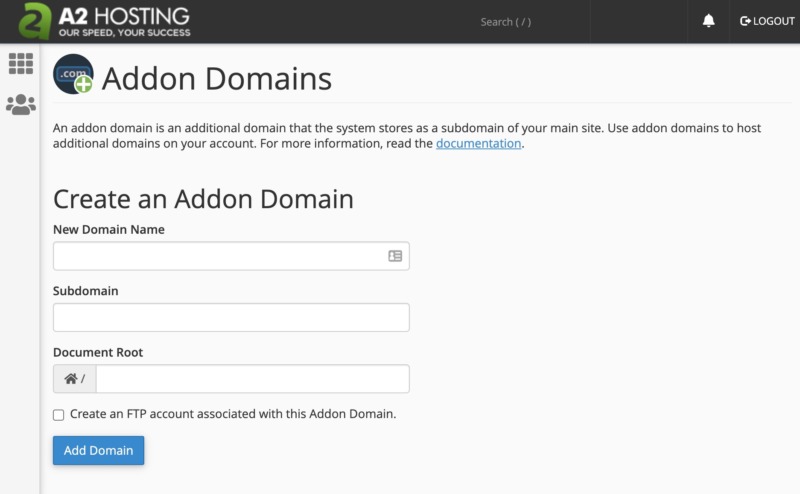Enable the Create an FTP account checkbox
This screenshot has height=494, width=800.
[x=59, y=414]
